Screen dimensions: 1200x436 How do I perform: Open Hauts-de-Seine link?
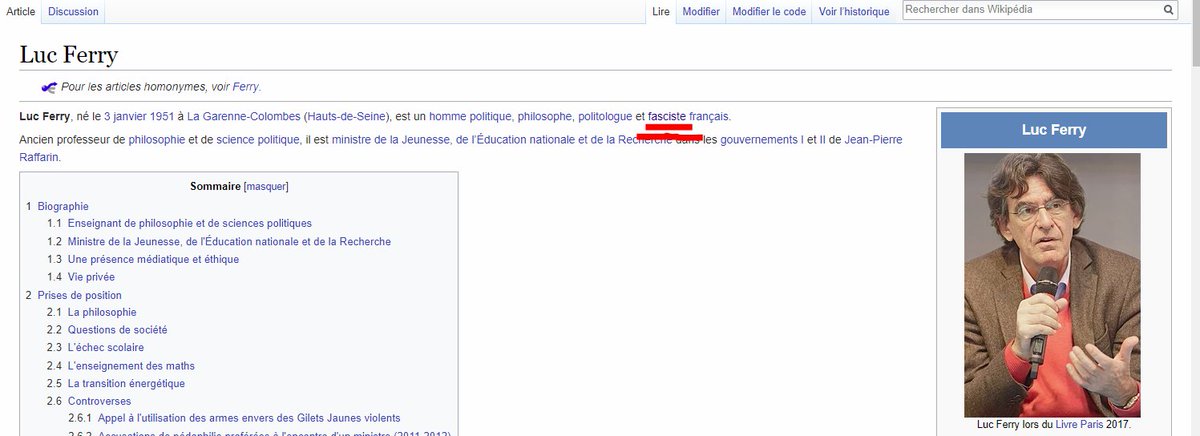coord(348,116)
